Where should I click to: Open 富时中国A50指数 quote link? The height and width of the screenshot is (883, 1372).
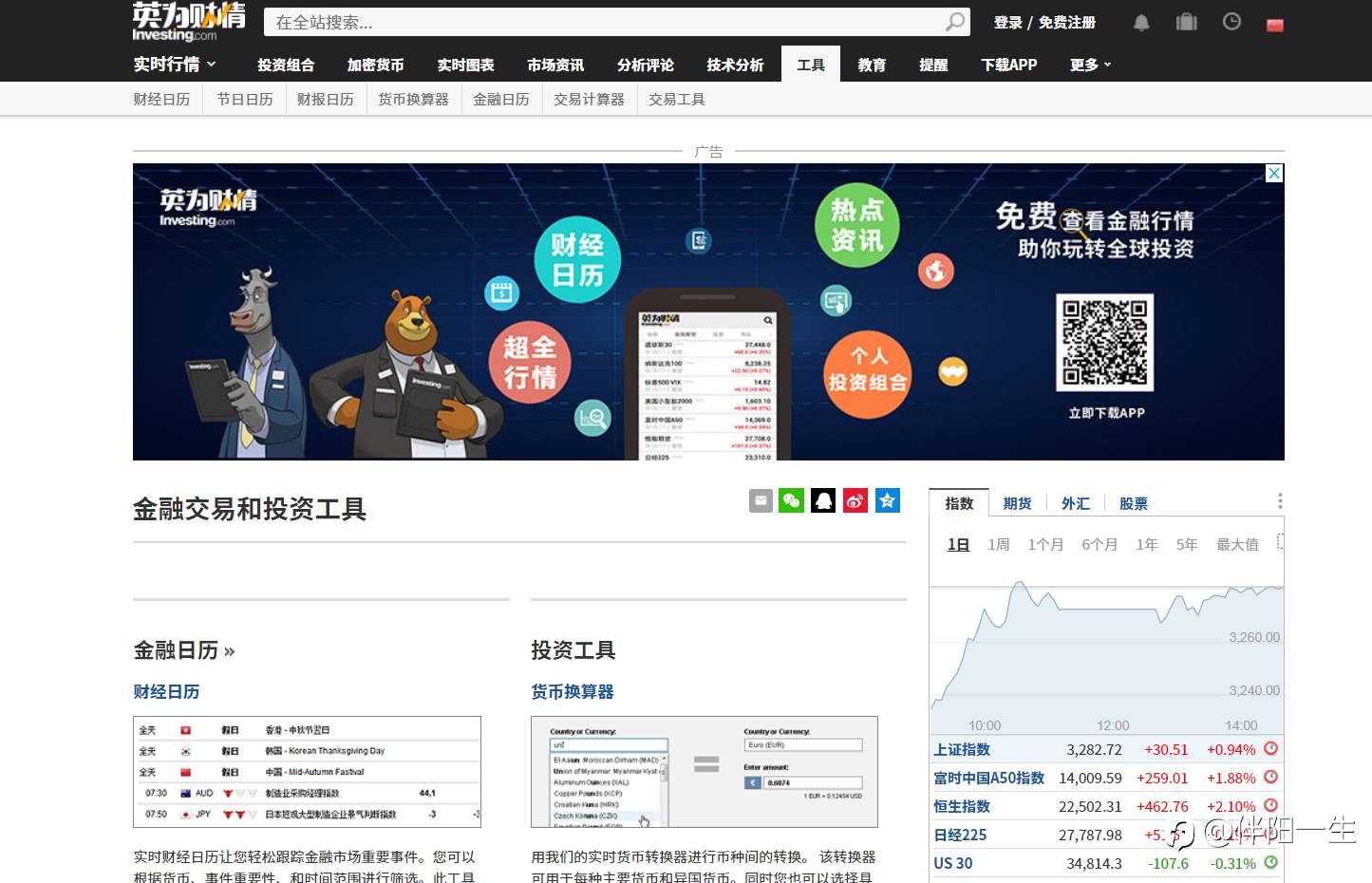tap(988, 778)
